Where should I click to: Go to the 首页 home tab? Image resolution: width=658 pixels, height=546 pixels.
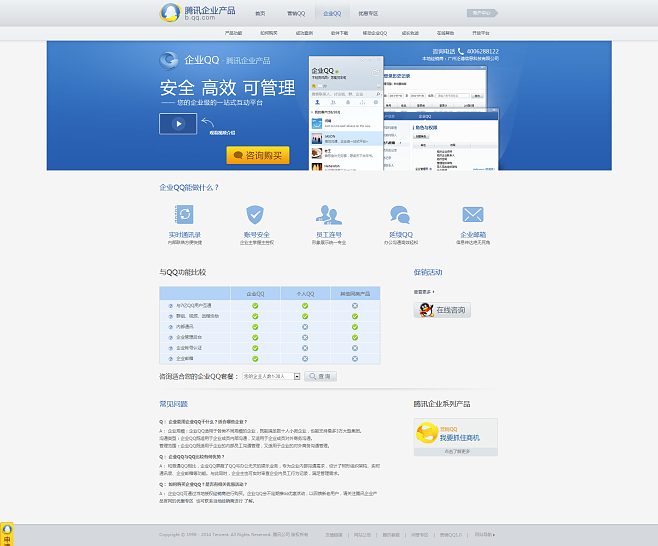tap(260, 13)
